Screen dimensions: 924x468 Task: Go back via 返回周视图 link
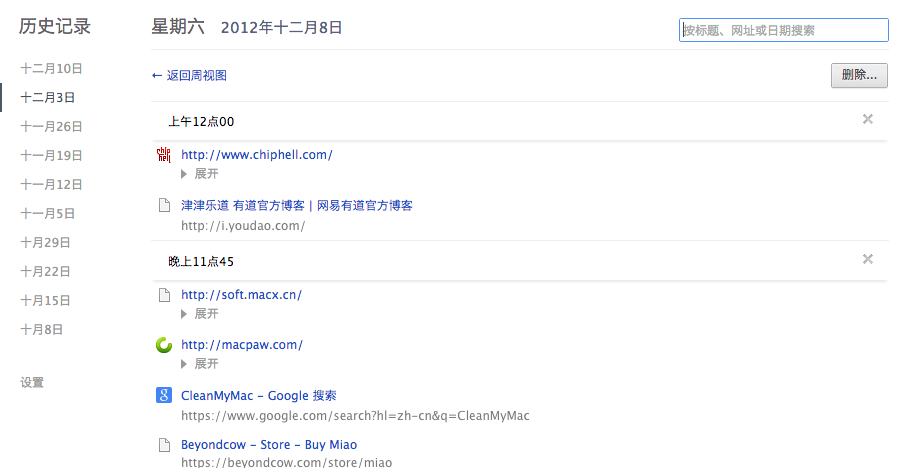(x=189, y=75)
